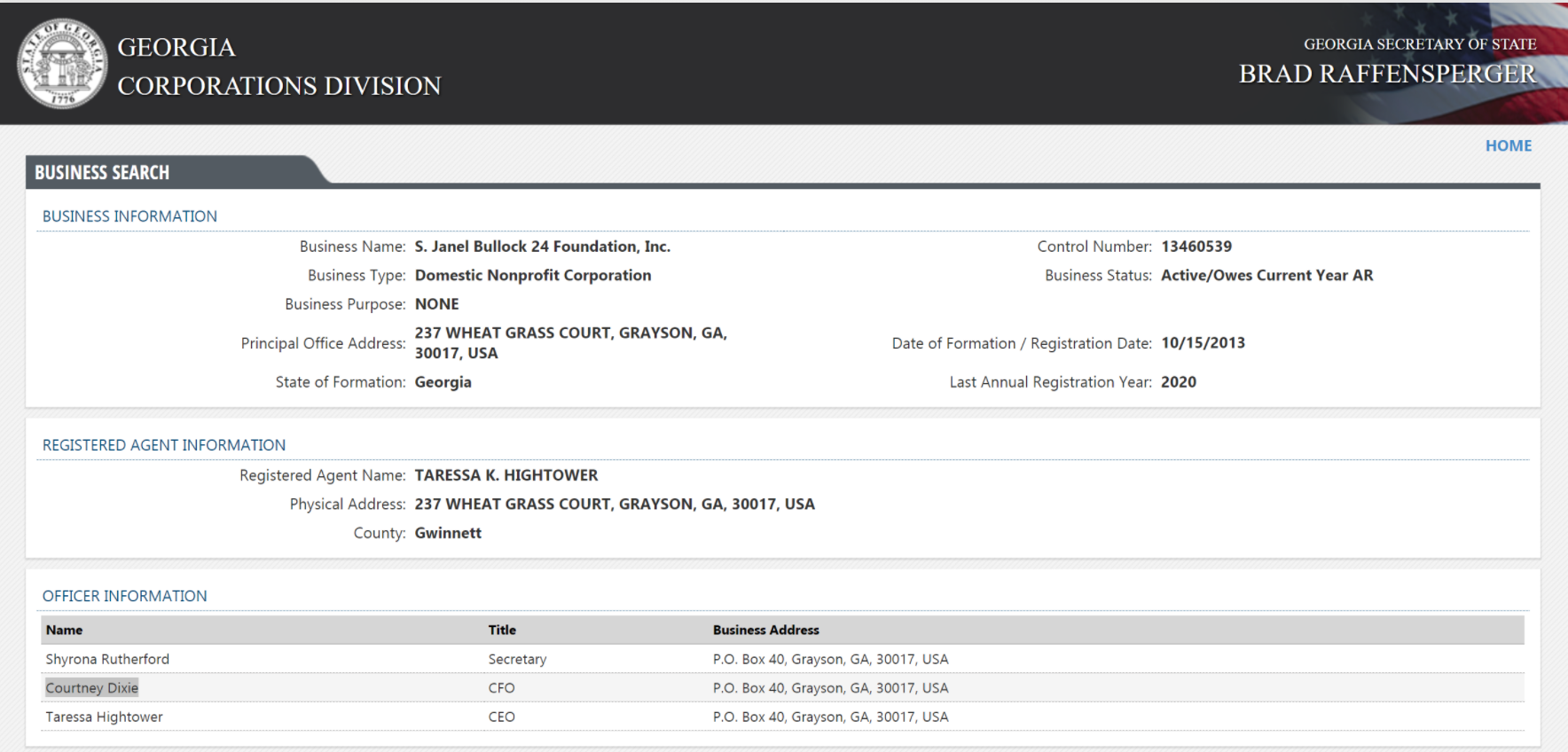The width and height of the screenshot is (1568, 752).
Task: Click the control number 13460539
Action: click(1196, 247)
